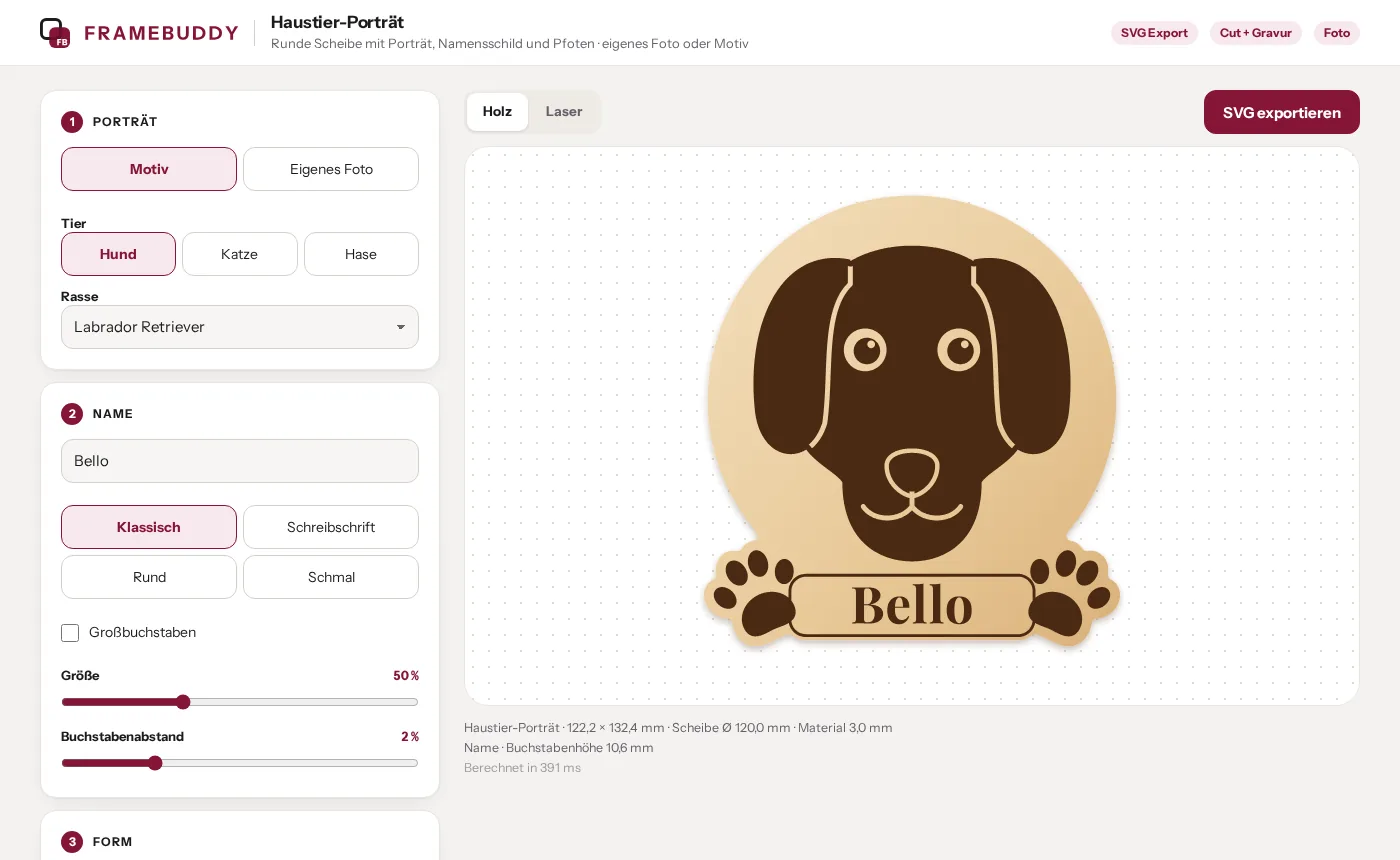1400x860 pixels.
Task: Click the Berechnet in 391 ms status text
Action: coord(522,768)
